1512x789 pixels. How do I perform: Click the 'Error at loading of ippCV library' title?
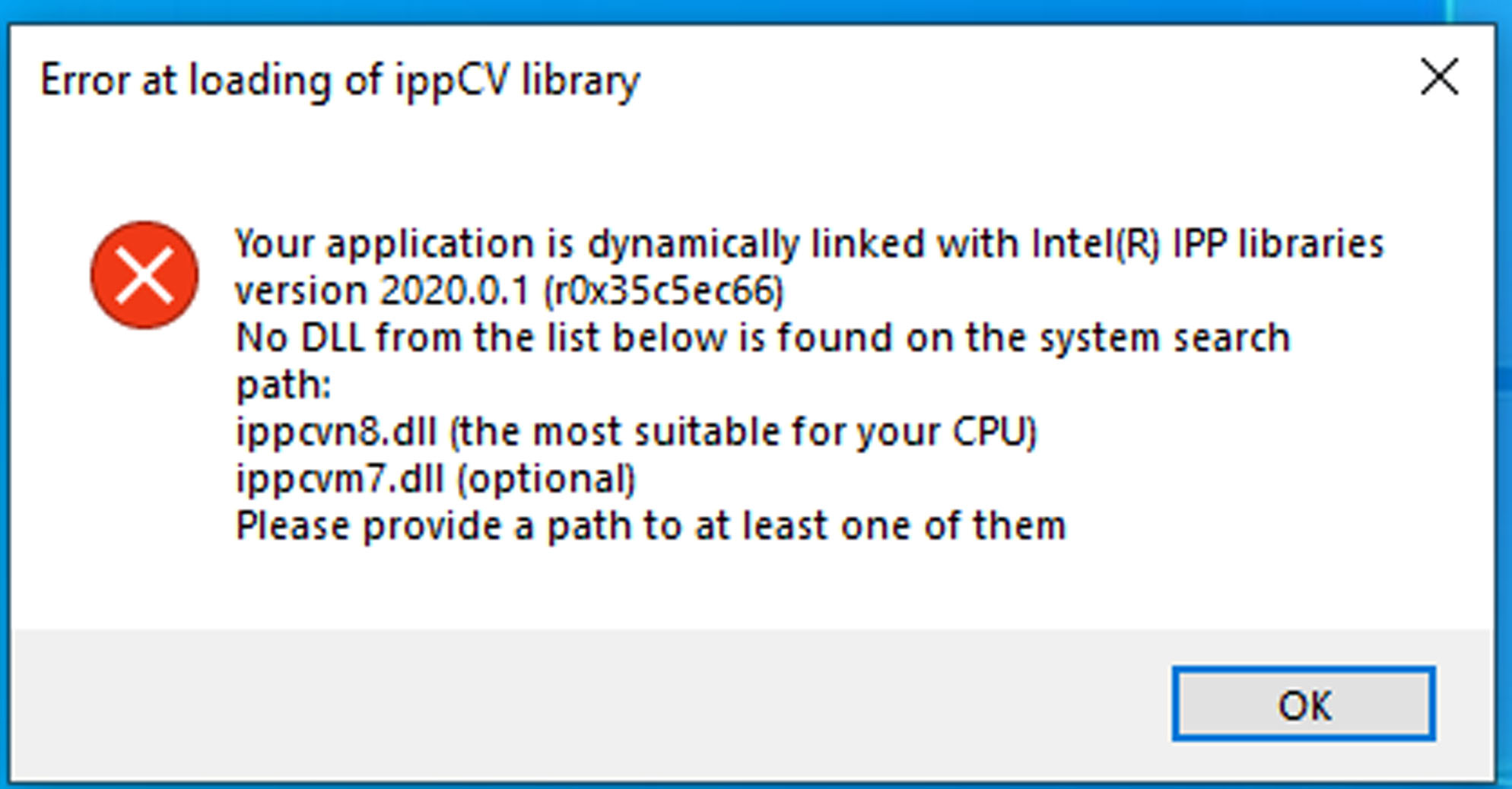pyautogui.click(x=340, y=78)
